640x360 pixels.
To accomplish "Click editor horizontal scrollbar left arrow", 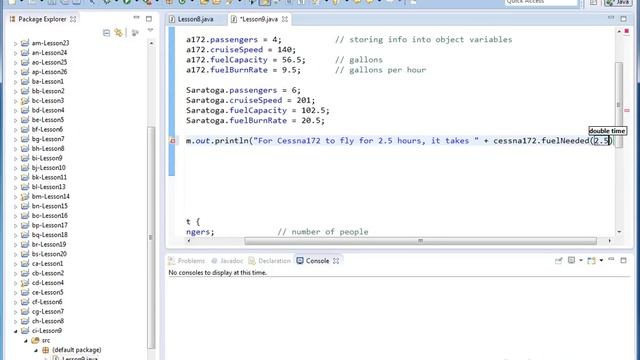I will [189, 241].
